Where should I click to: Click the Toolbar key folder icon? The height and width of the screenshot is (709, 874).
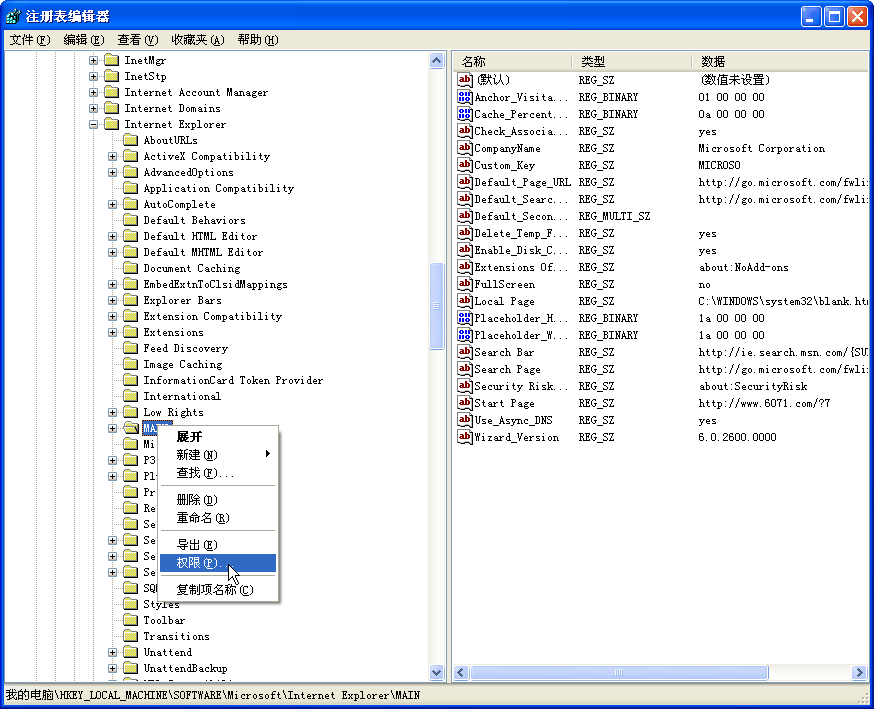point(130,620)
